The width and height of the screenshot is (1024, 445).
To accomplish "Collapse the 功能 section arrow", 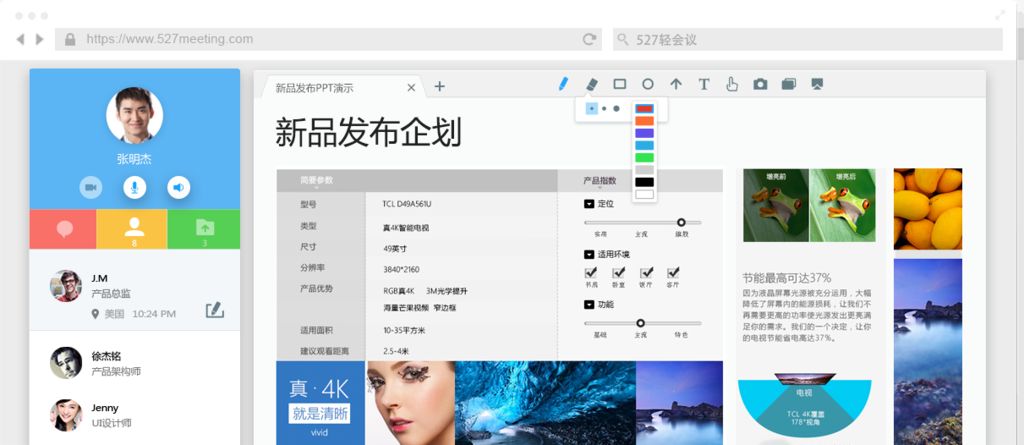I will [x=589, y=305].
